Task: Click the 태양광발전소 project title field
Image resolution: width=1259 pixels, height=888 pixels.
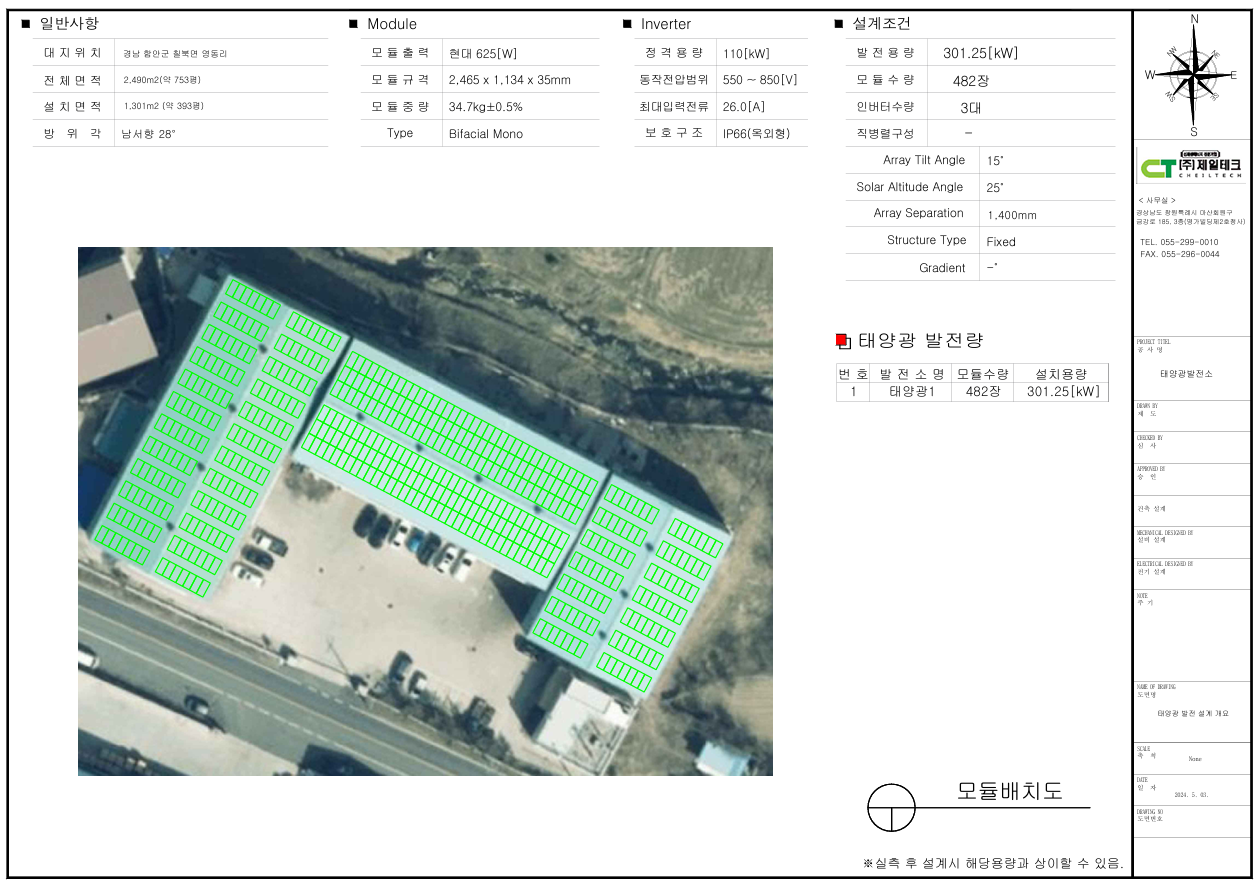Action: tap(1187, 373)
